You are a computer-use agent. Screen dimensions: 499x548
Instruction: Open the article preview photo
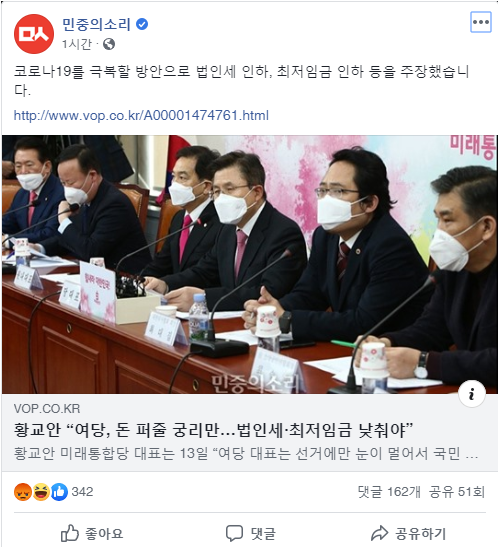pyautogui.click(x=250, y=264)
